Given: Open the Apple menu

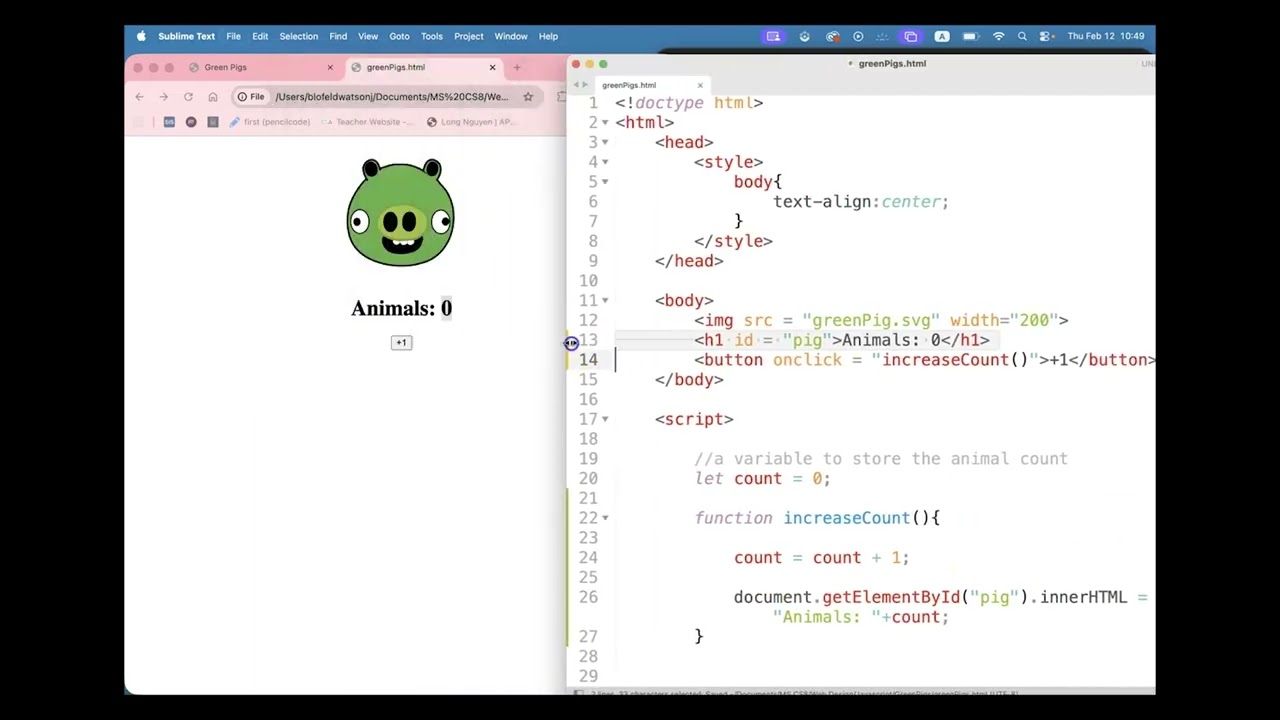Looking at the screenshot, I should click(141, 36).
